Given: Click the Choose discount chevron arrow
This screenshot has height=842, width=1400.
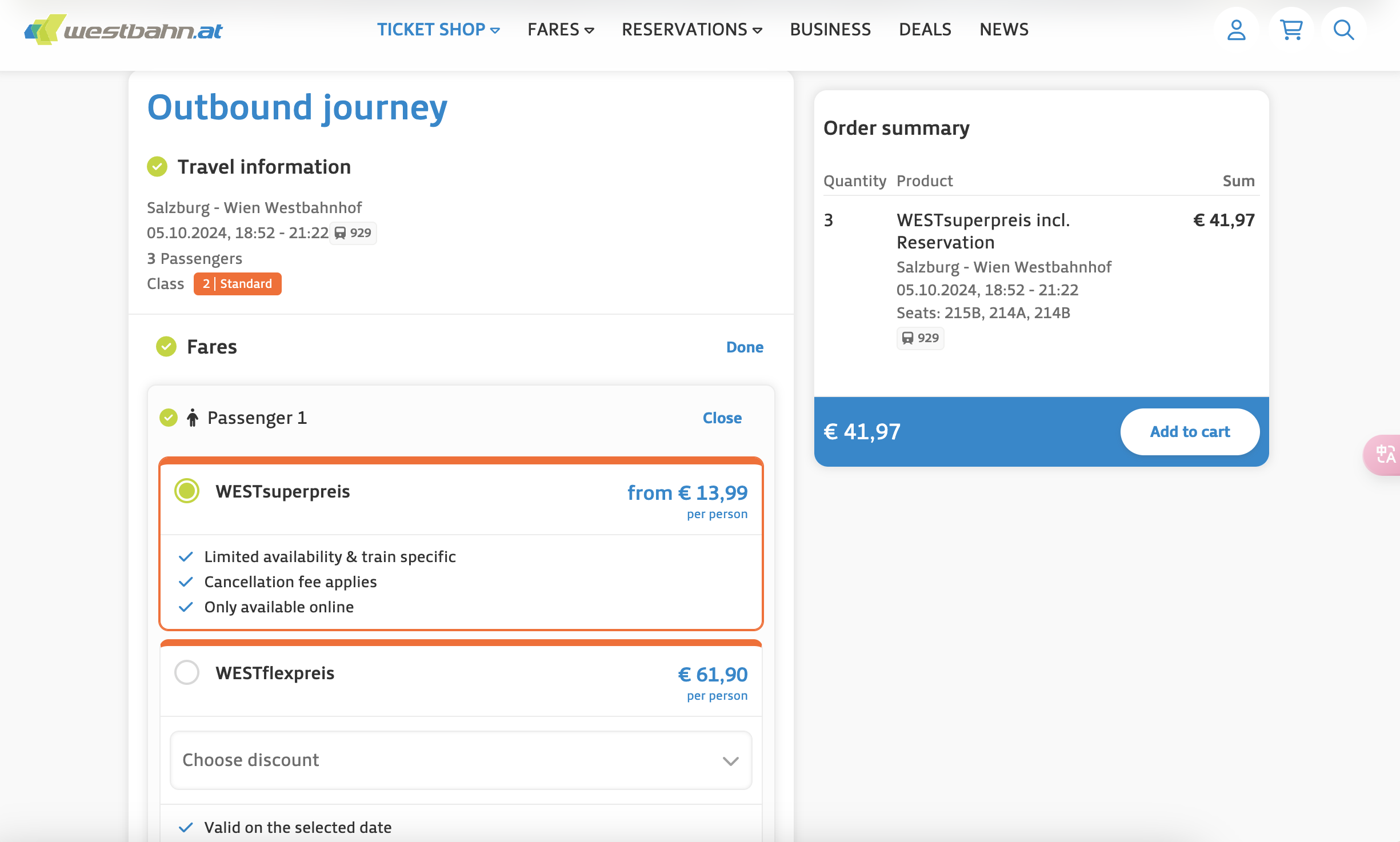Looking at the screenshot, I should (731, 761).
